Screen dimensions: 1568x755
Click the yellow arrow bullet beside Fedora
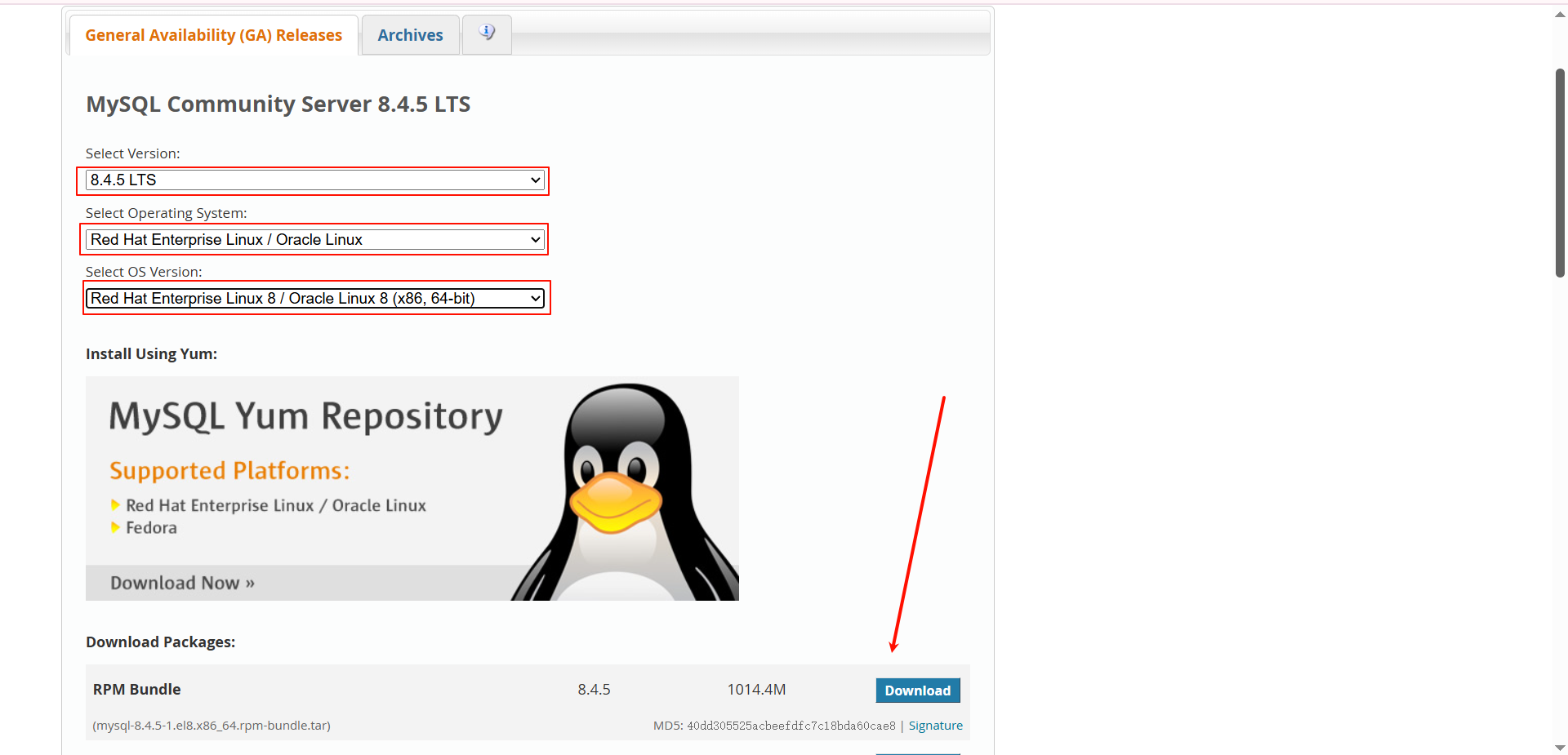[115, 527]
